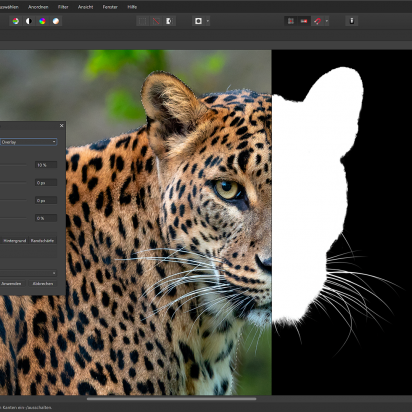This screenshot has height=412, width=412.
Task: Open the Overlay preview dropdown
Action: point(28,142)
